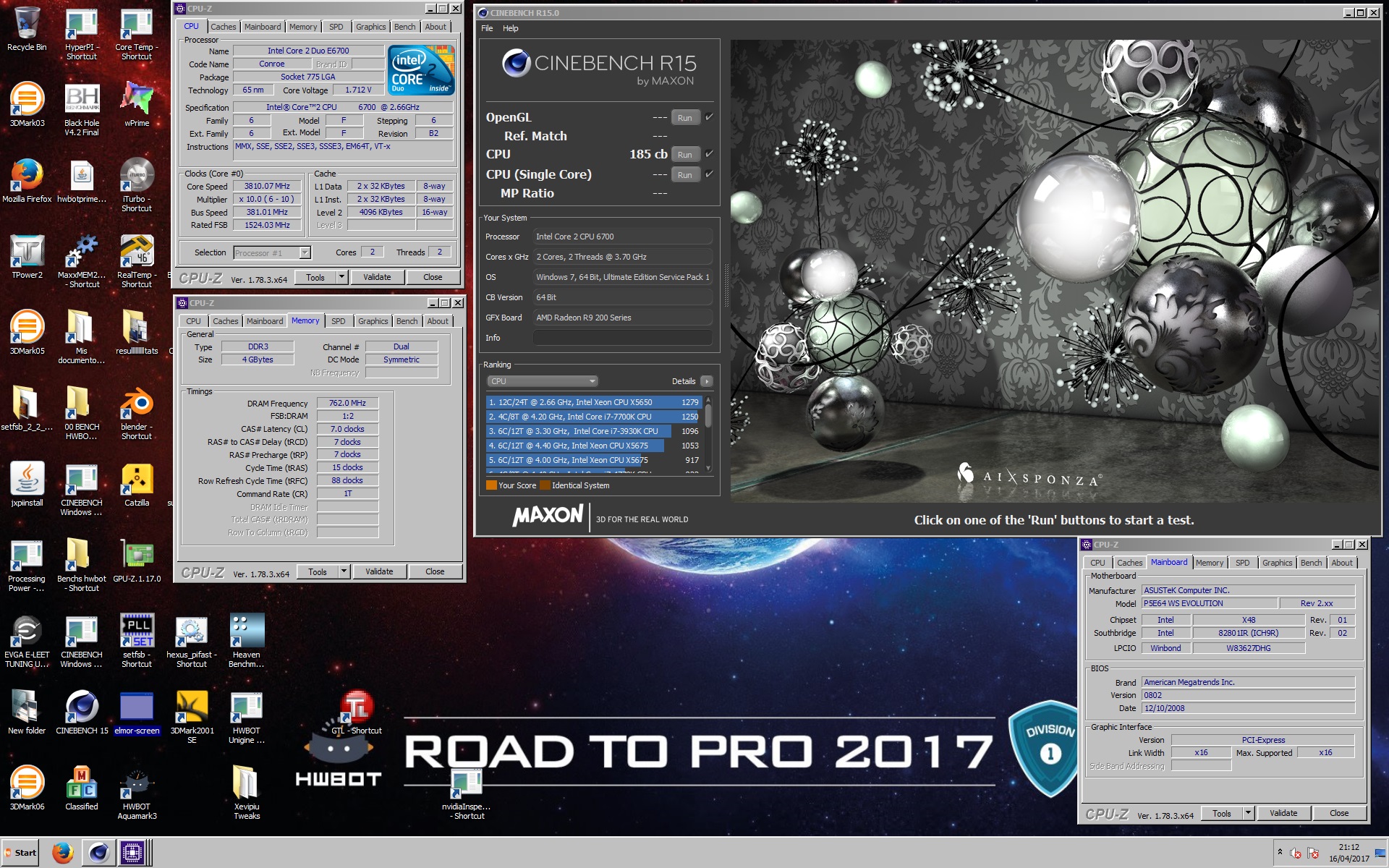This screenshot has height=868, width=1389.
Task: Switch to Cinebench taskbar button
Action: [x=98, y=853]
